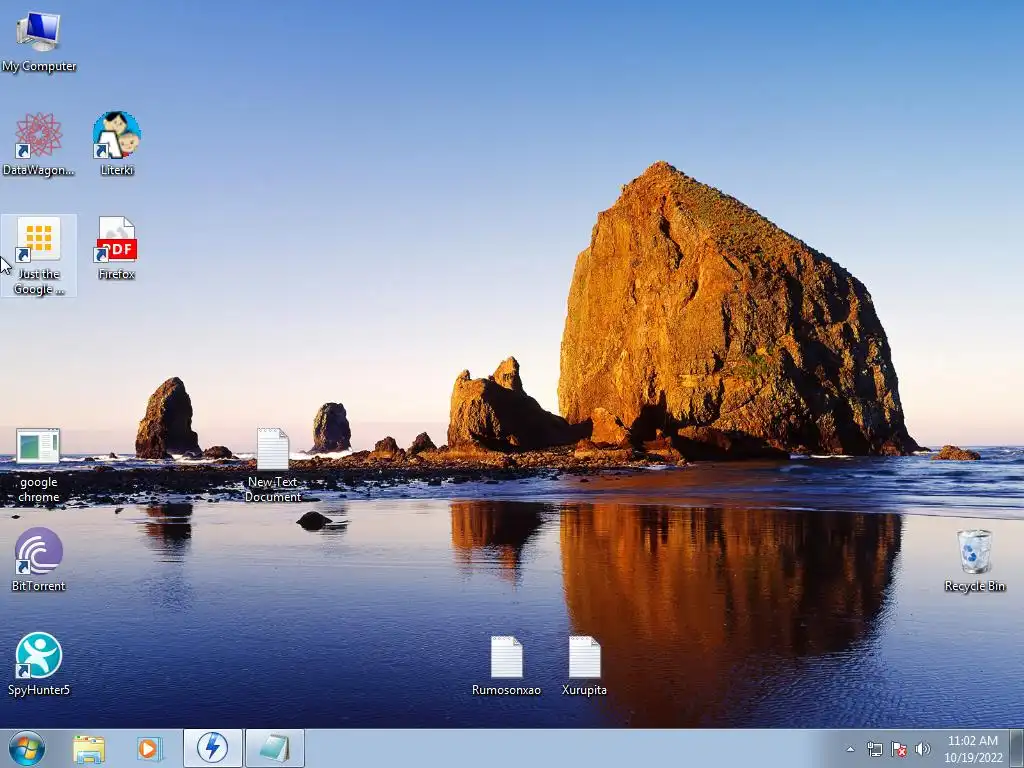Select the Rumosonxao file icon
The width and height of the screenshot is (1024, 768).
click(506, 665)
